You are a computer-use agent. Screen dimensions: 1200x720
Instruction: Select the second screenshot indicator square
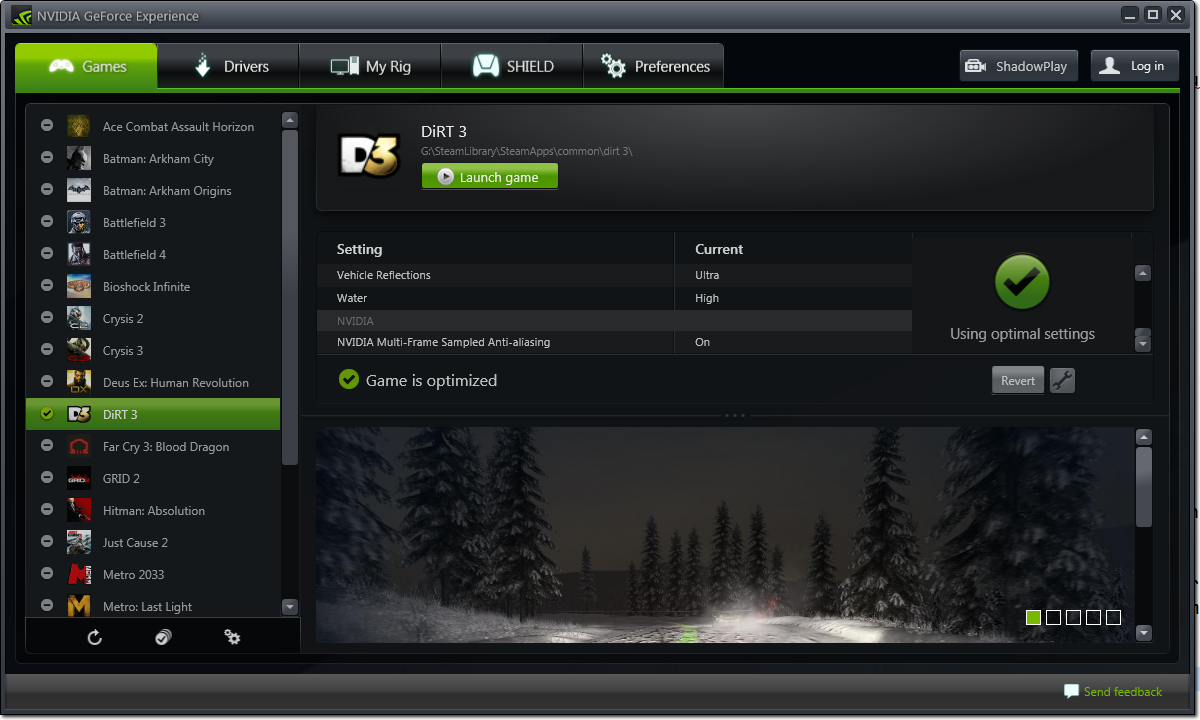click(x=1054, y=617)
